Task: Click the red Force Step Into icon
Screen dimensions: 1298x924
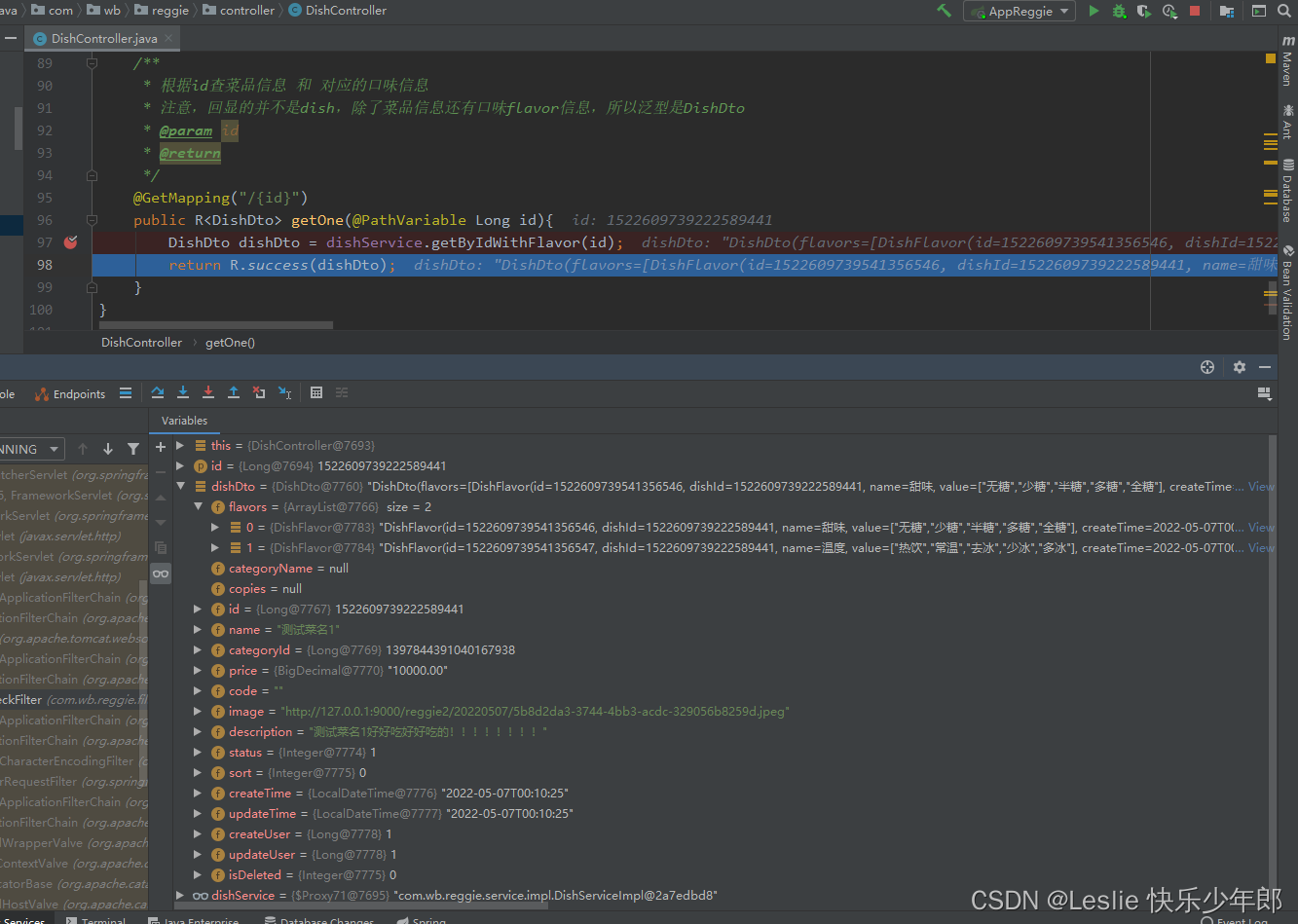Action: click(208, 392)
